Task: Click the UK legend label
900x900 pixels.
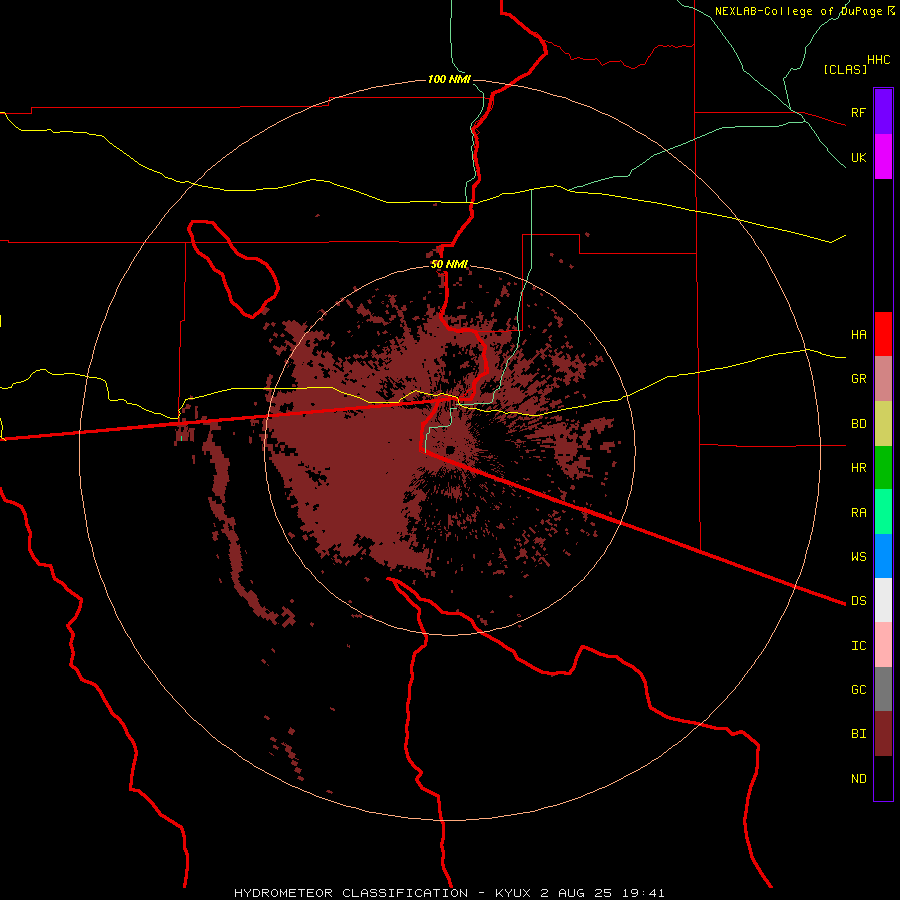Action: [858, 157]
